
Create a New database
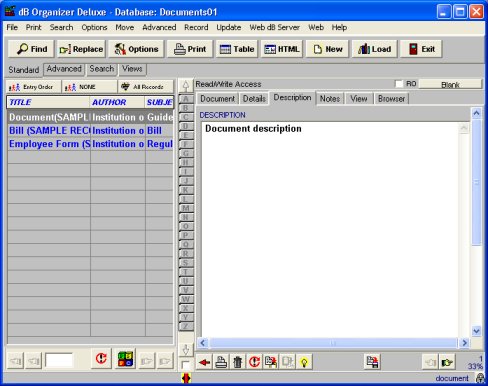click(x=327, y=49)
